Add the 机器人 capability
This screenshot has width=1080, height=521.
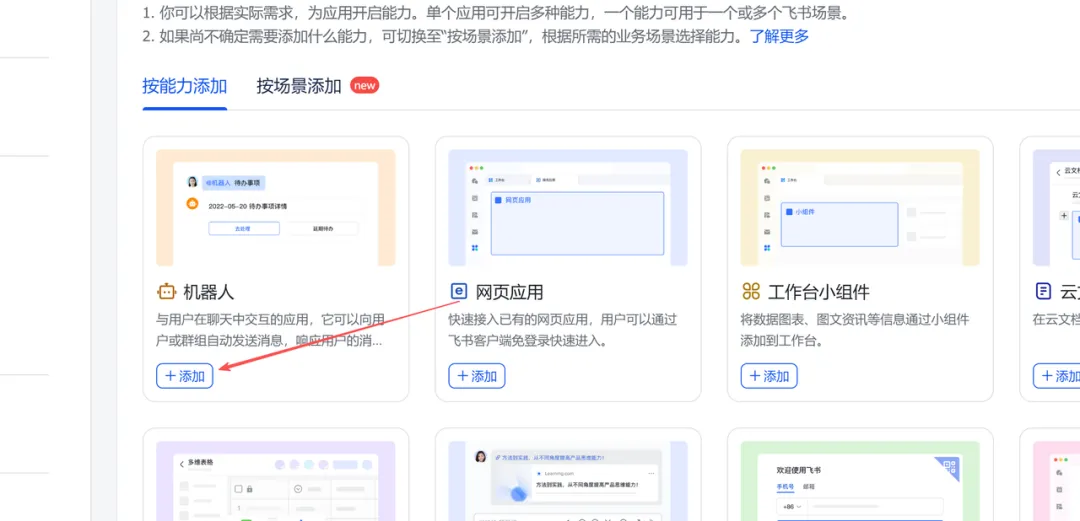(x=185, y=376)
